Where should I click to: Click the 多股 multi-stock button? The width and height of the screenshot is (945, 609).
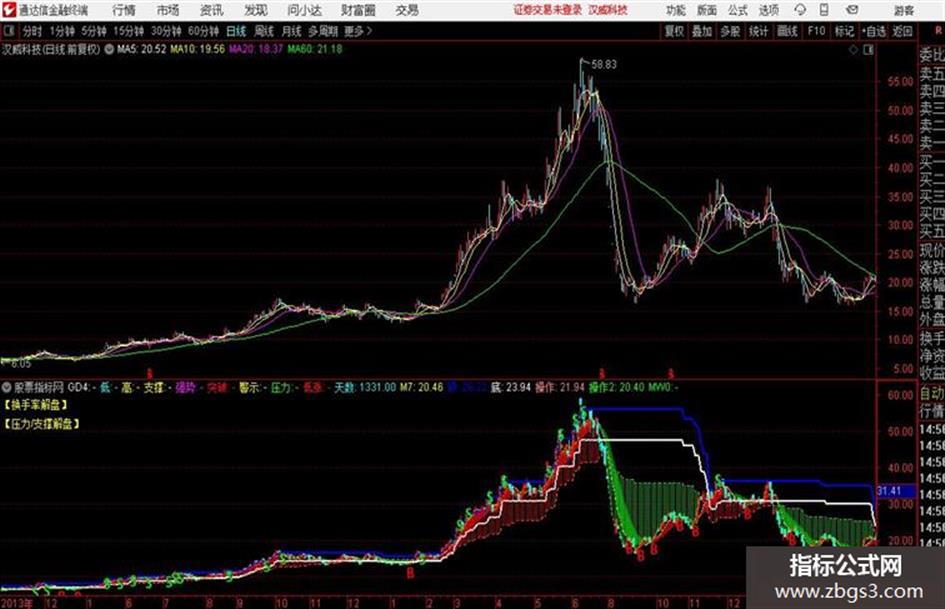[x=730, y=31]
